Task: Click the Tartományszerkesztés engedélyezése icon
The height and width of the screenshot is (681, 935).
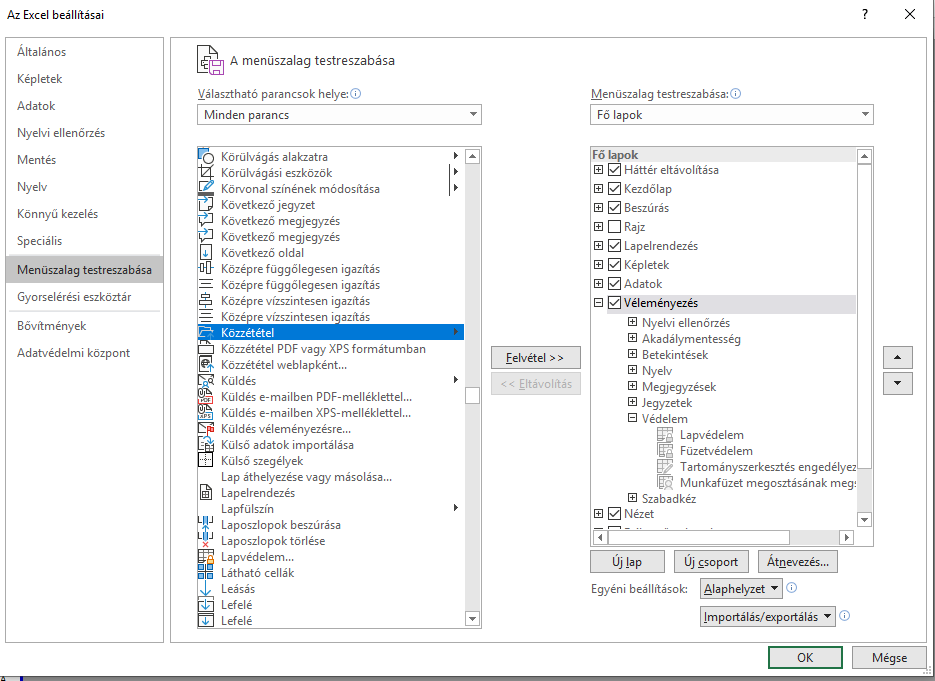Action: 665,467
